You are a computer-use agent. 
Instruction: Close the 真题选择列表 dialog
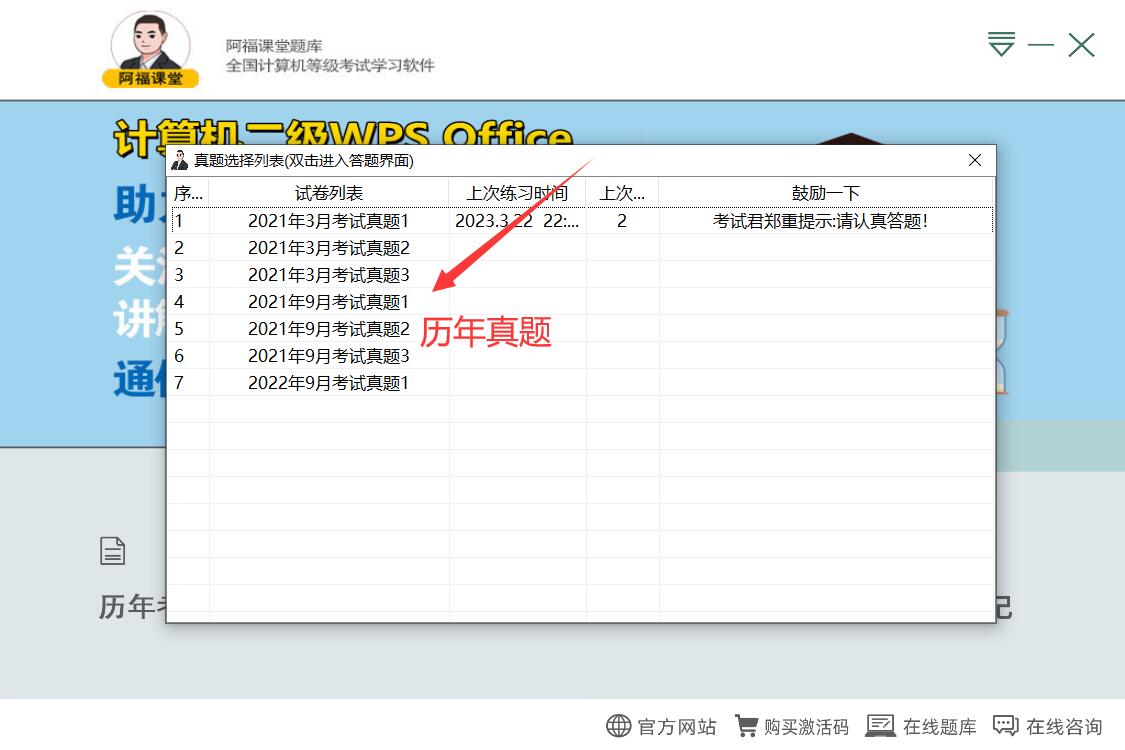pos(974,160)
